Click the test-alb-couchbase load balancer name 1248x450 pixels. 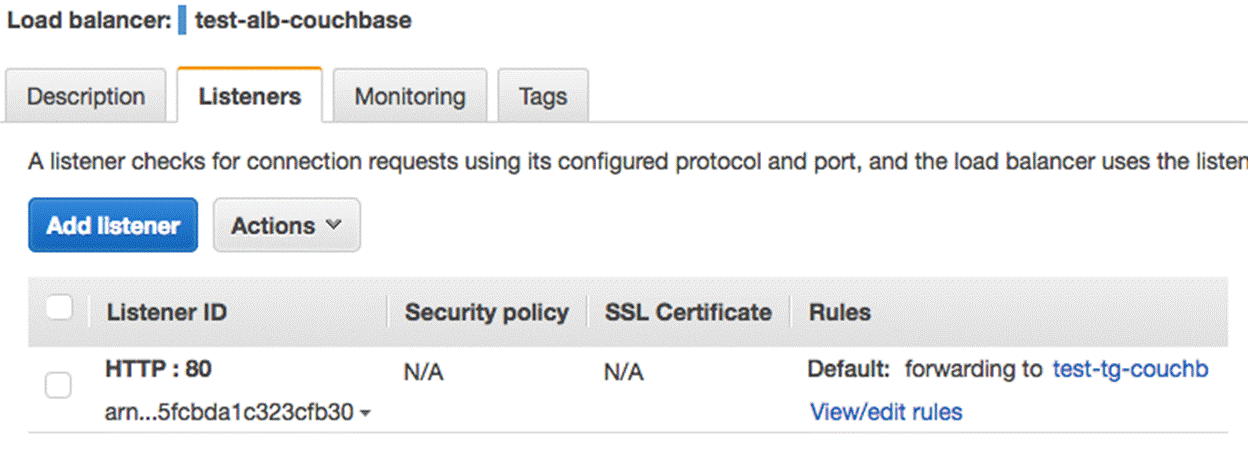click(303, 21)
